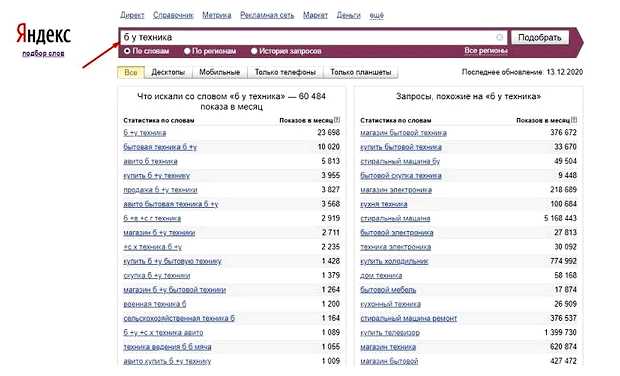
Task: Open similar query 'бытовой электроника'
Action: 397,233
